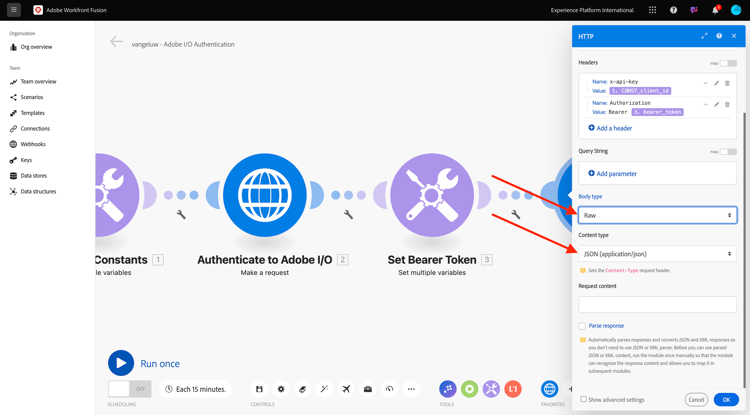Image resolution: width=750 pixels, height=415 pixels.
Task: Delete the Authorization header
Action: click(727, 104)
